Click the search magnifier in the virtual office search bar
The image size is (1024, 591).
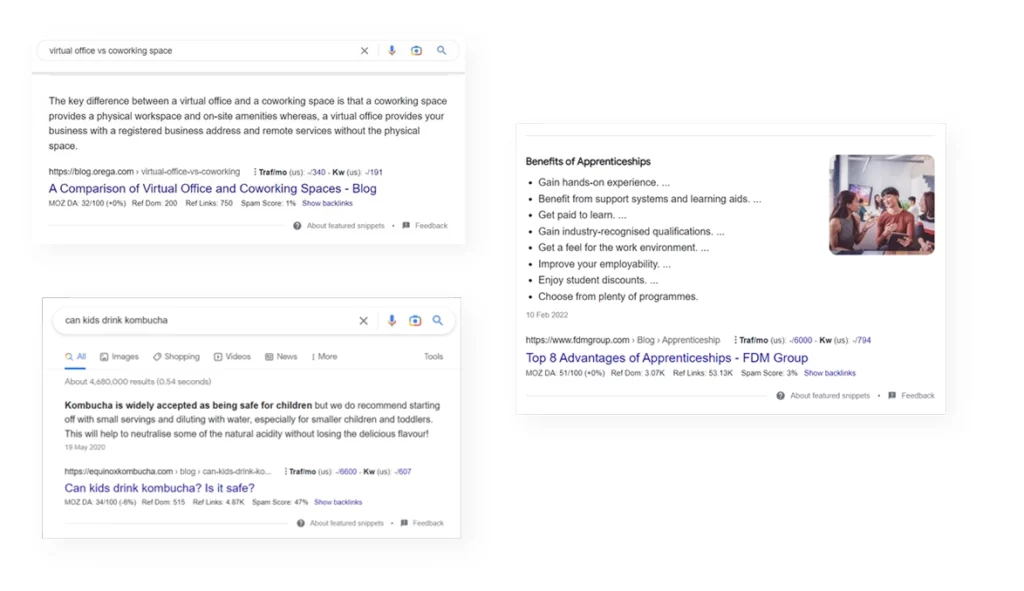pyautogui.click(x=441, y=51)
